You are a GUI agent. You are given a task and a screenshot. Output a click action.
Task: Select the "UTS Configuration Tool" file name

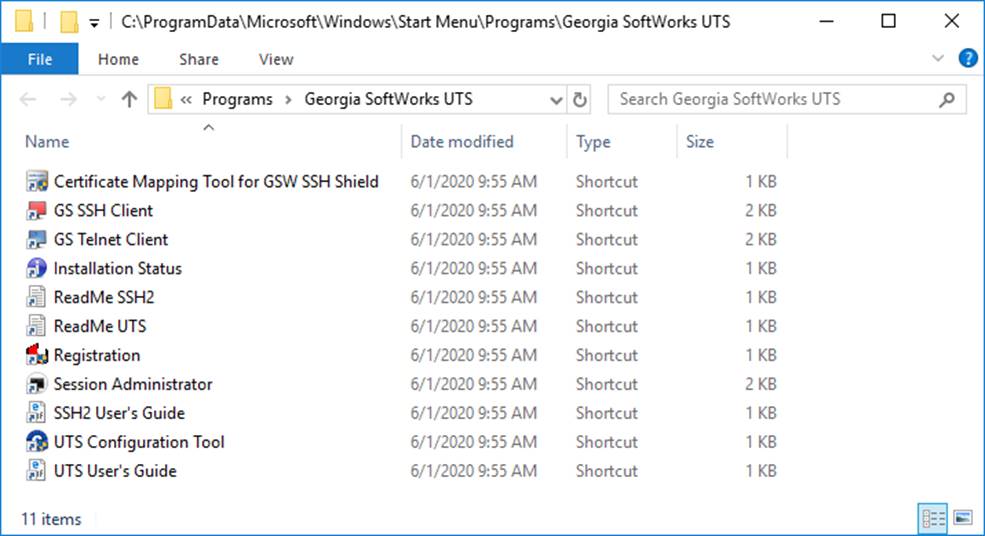[139, 442]
